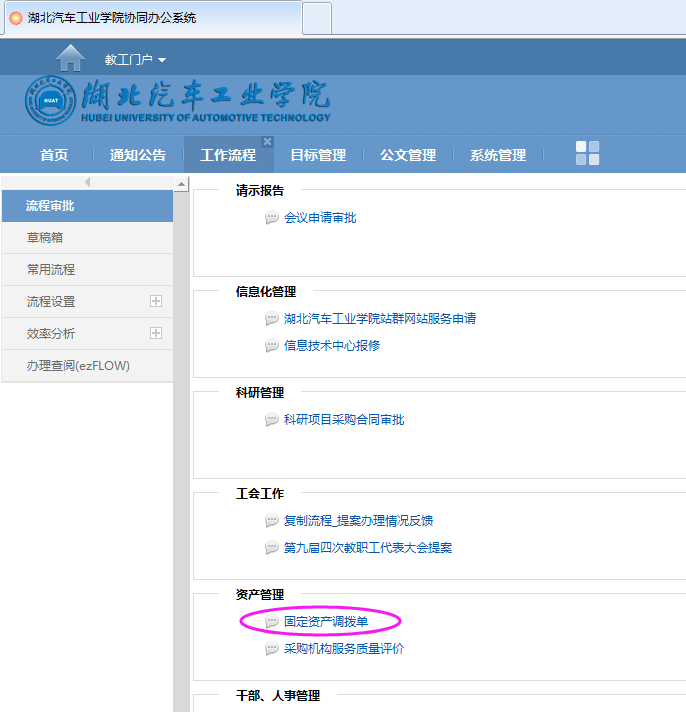Open the 信息技术中心报修 link
686x712 pixels.
[x=332, y=346]
